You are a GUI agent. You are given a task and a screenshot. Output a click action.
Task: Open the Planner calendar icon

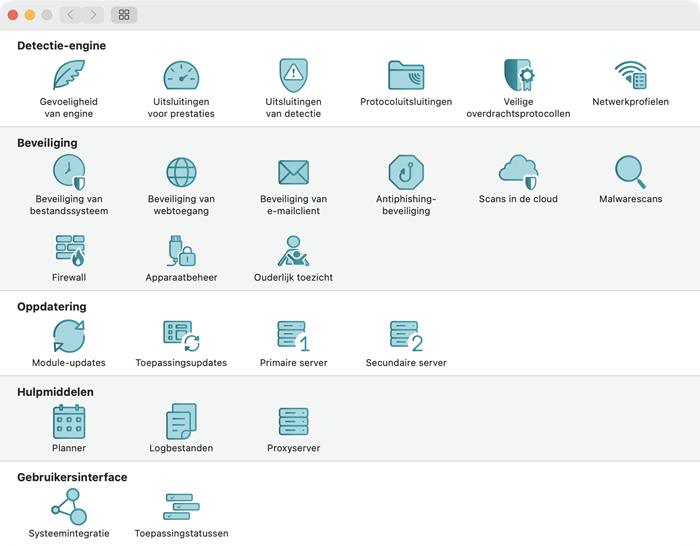69,421
